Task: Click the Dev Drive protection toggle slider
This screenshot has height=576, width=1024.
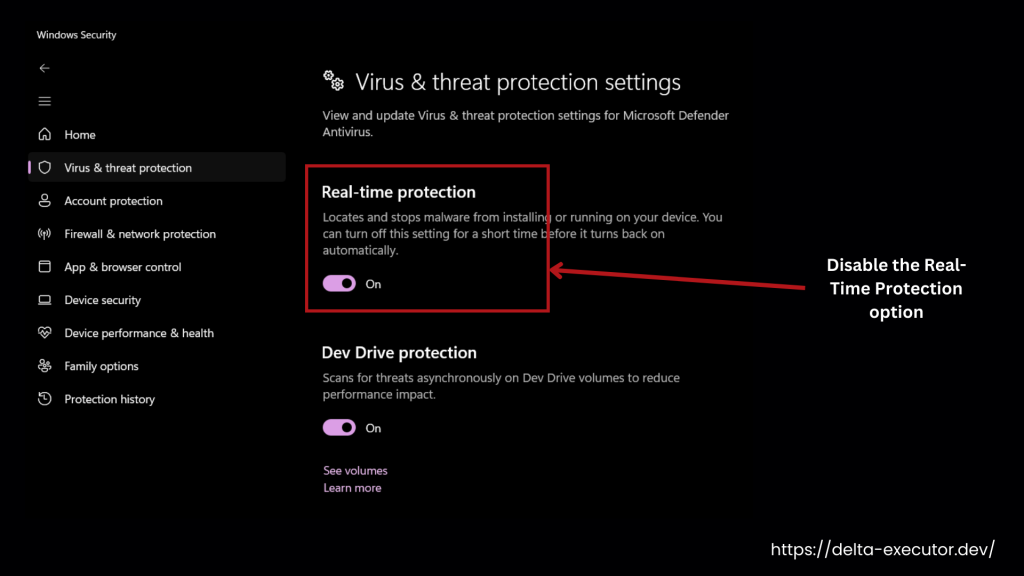Action: 338,427
